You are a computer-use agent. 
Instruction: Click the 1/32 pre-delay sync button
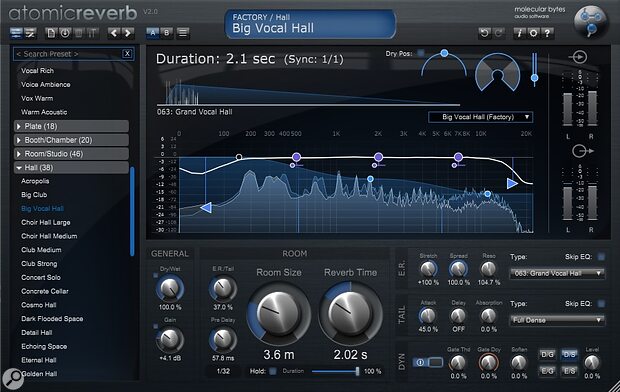[x=223, y=371]
